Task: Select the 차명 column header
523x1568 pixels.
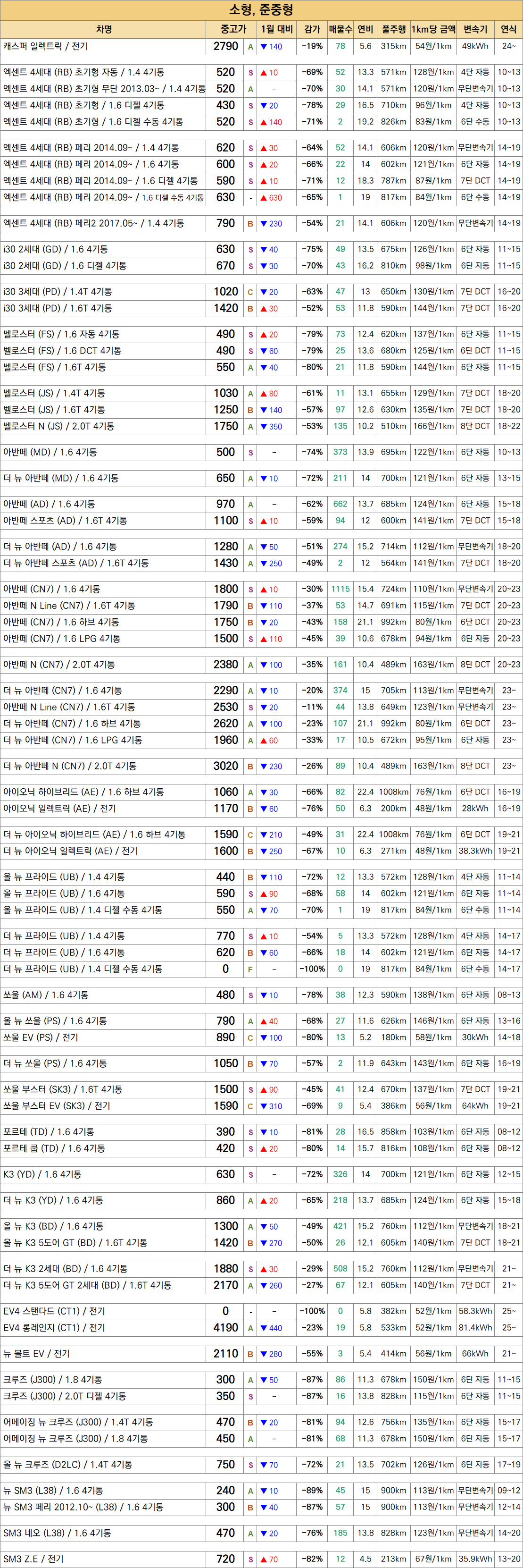Action: (103, 29)
